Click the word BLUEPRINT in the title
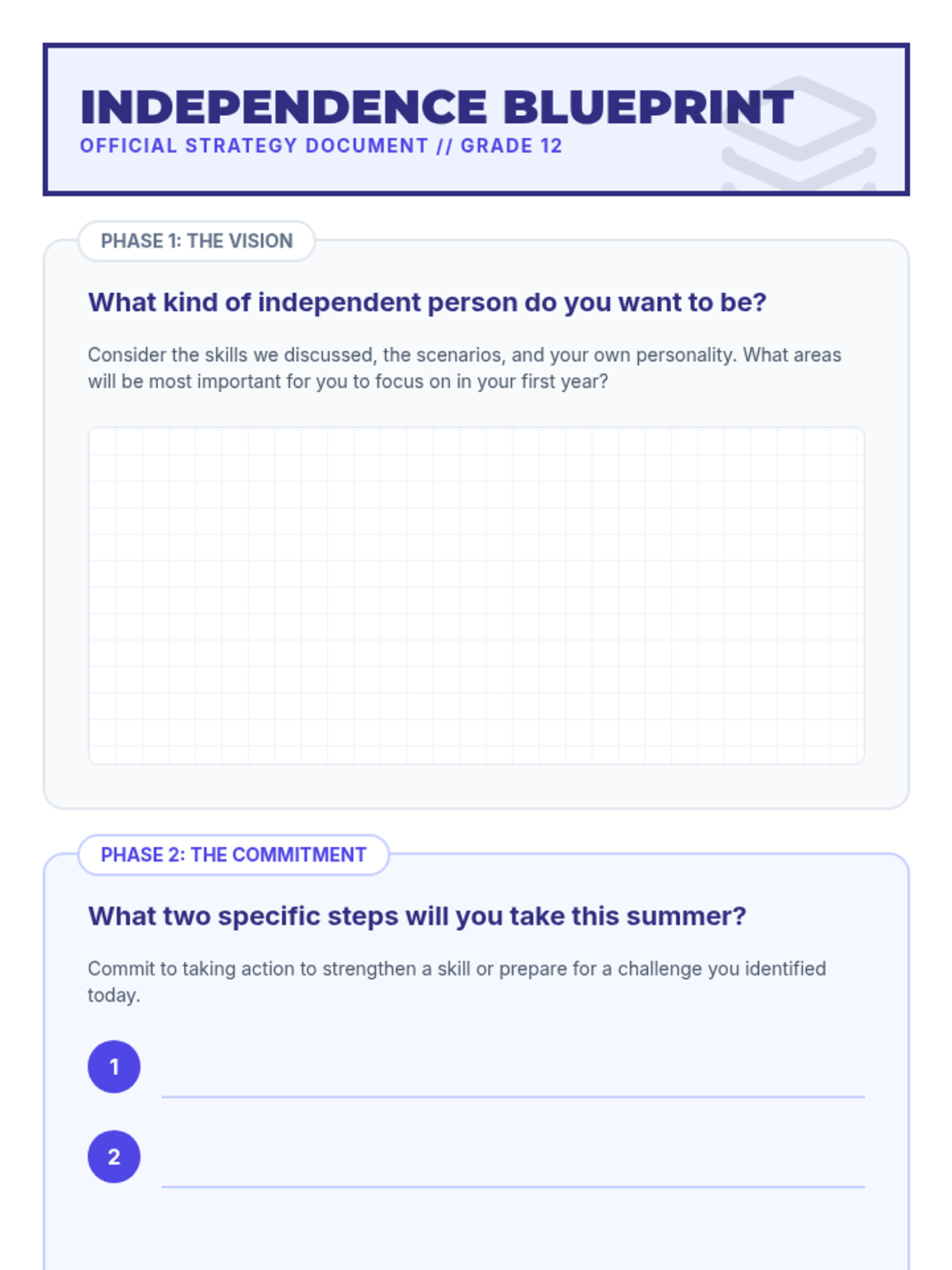The height and width of the screenshot is (1270, 952). click(x=647, y=108)
